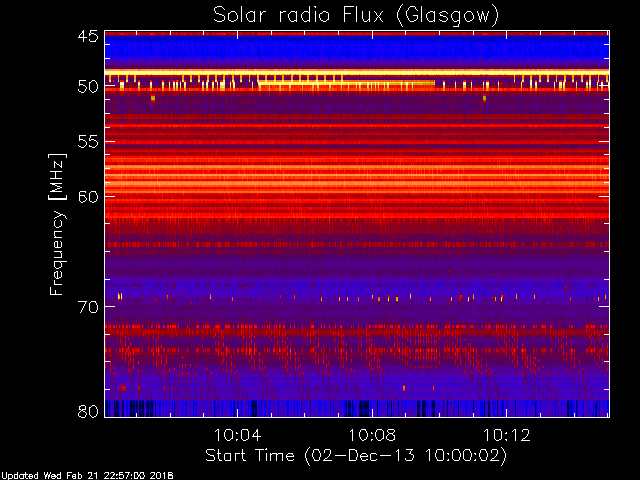Click the 'Start Time (02-Dec-13 10:00:02)' axis label
Image resolution: width=640 pixels, height=480 pixels.
pos(356,456)
